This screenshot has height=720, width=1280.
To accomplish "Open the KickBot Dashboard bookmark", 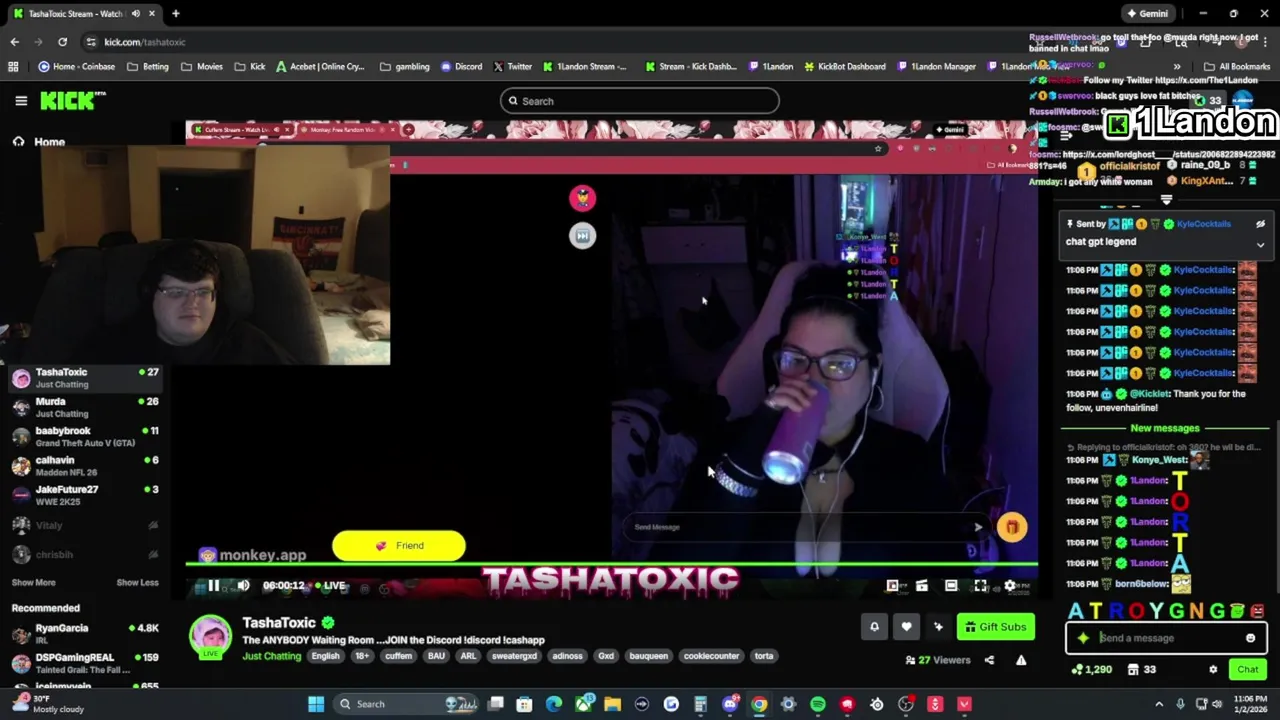I will pyautogui.click(x=844, y=67).
